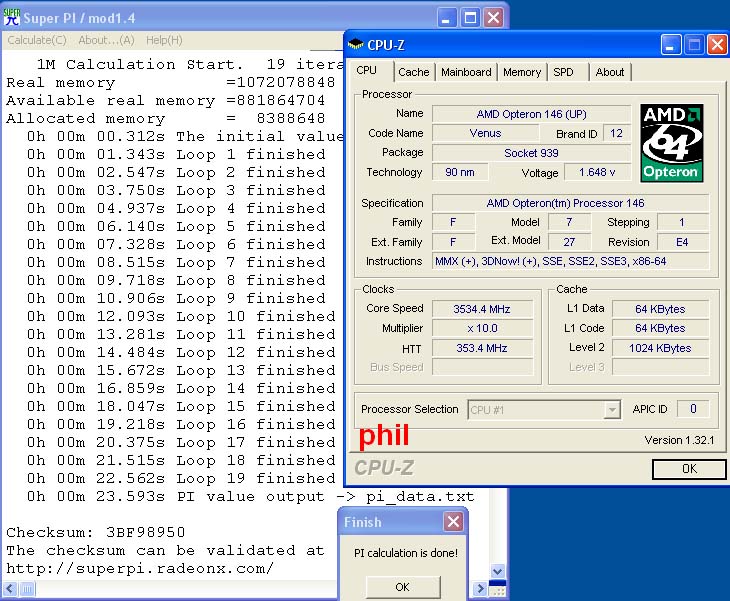
Task: Click the scroll-left arrow in Super PI
Action: tap(10, 589)
